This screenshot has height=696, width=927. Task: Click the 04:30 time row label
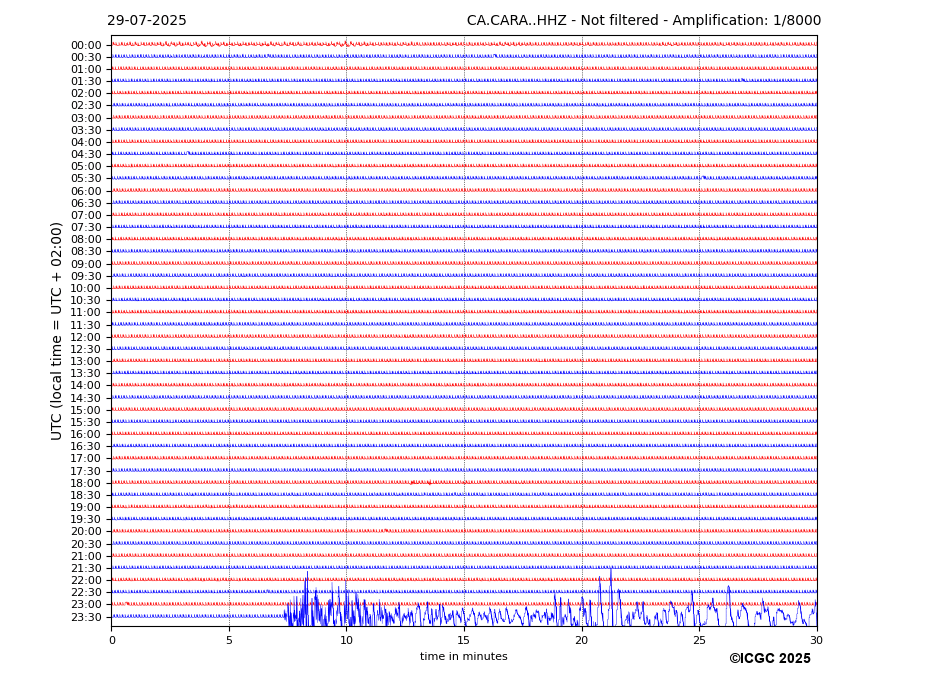(x=86, y=154)
